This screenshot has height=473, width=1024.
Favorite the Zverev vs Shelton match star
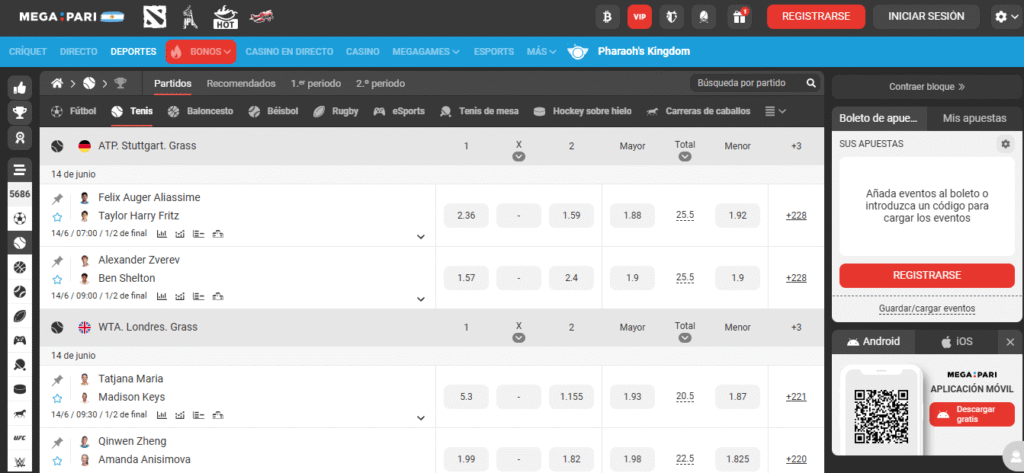click(57, 280)
